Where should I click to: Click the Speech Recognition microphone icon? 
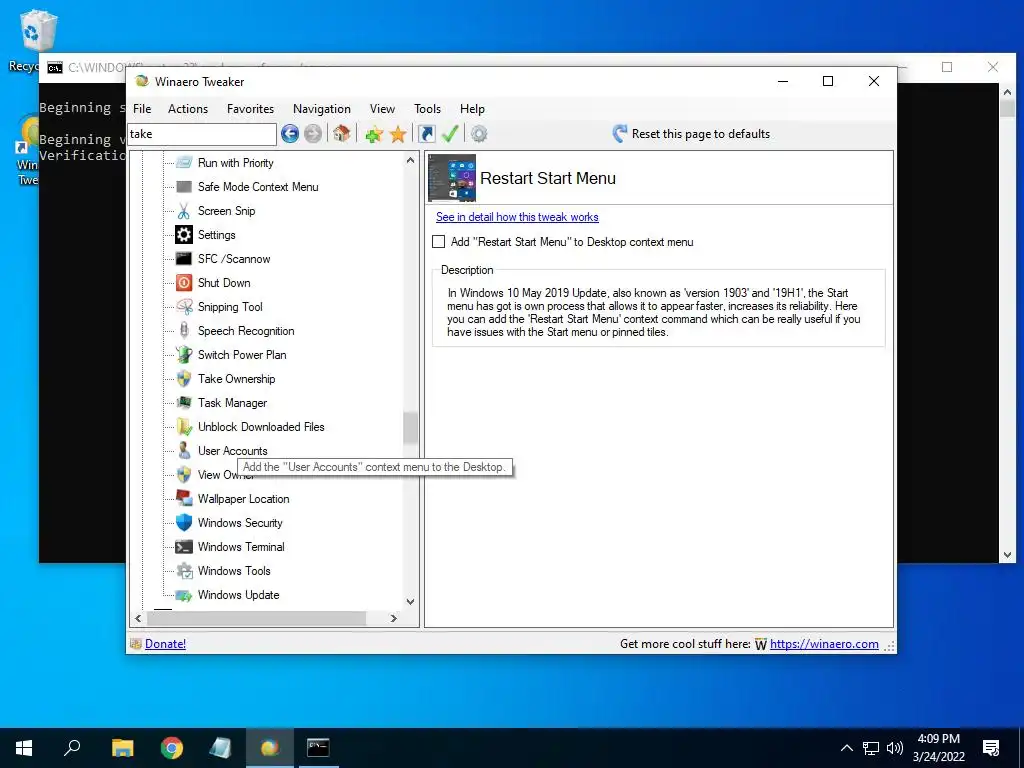(184, 330)
